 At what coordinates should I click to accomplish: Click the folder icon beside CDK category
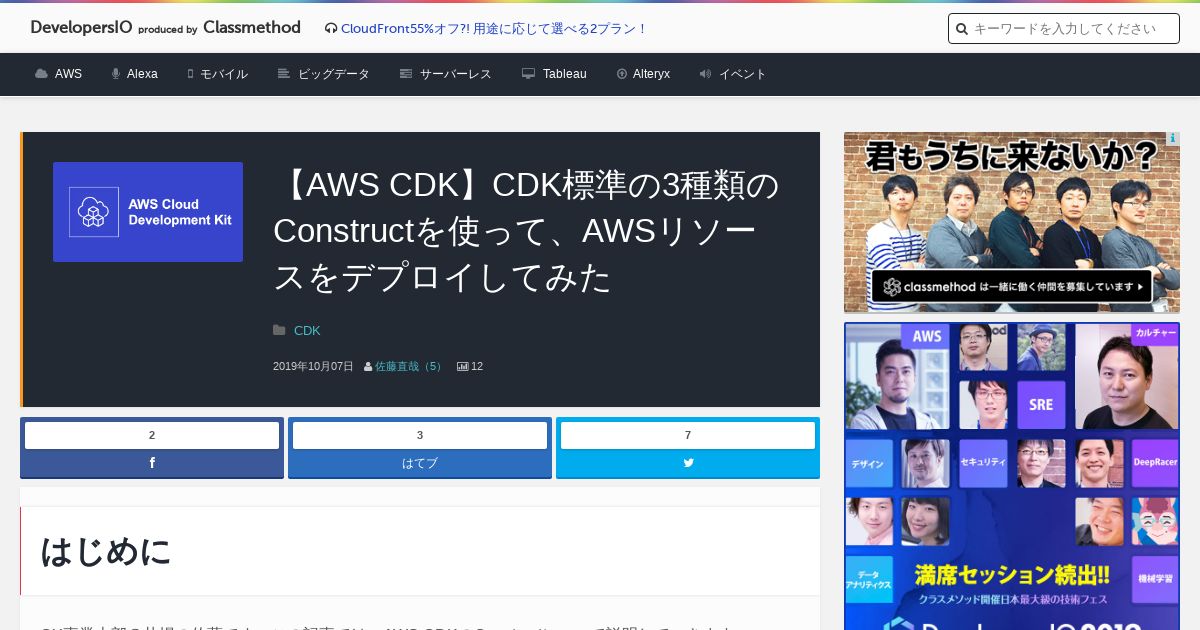click(x=279, y=330)
